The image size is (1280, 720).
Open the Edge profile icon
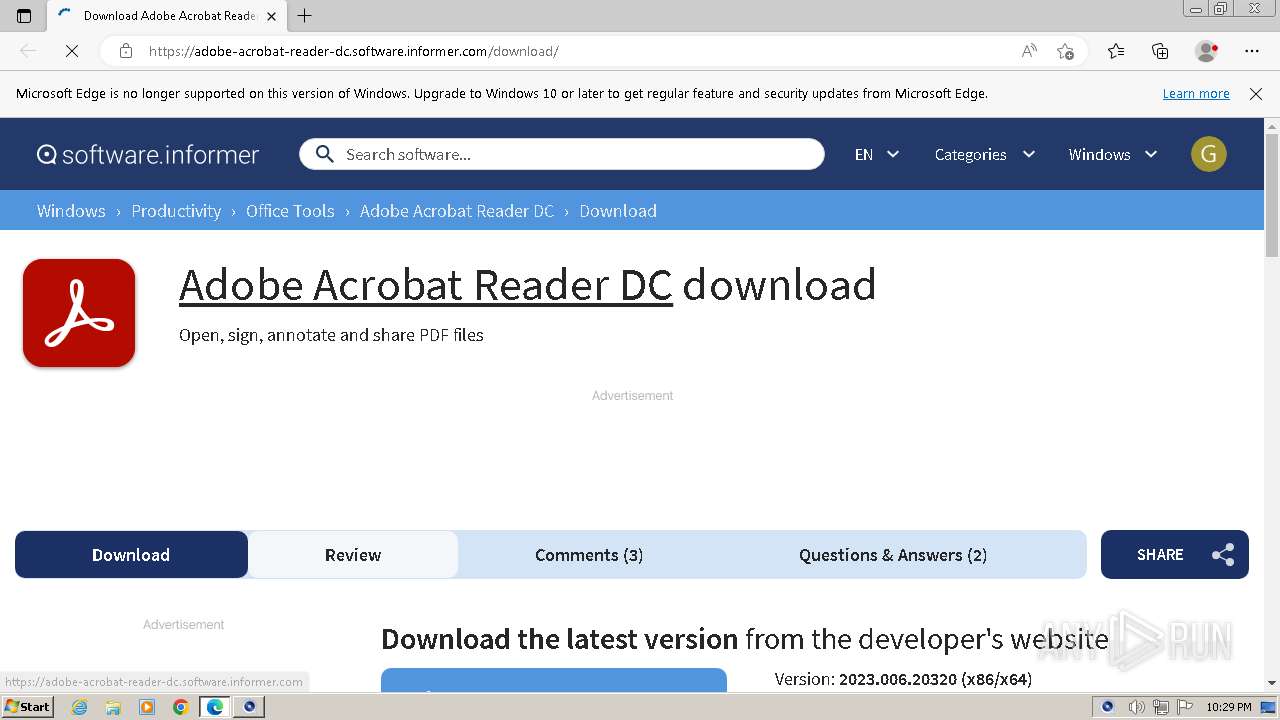pos(1206,51)
